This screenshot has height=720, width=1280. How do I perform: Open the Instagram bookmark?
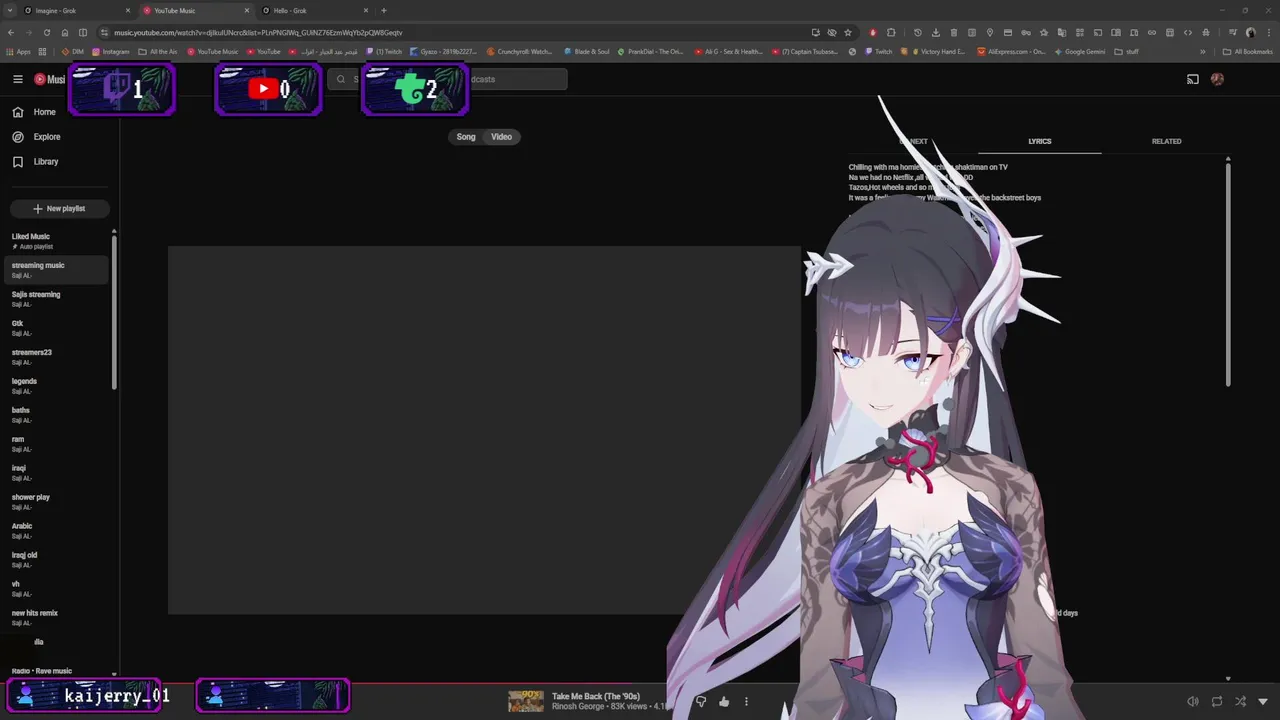pos(111,51)
